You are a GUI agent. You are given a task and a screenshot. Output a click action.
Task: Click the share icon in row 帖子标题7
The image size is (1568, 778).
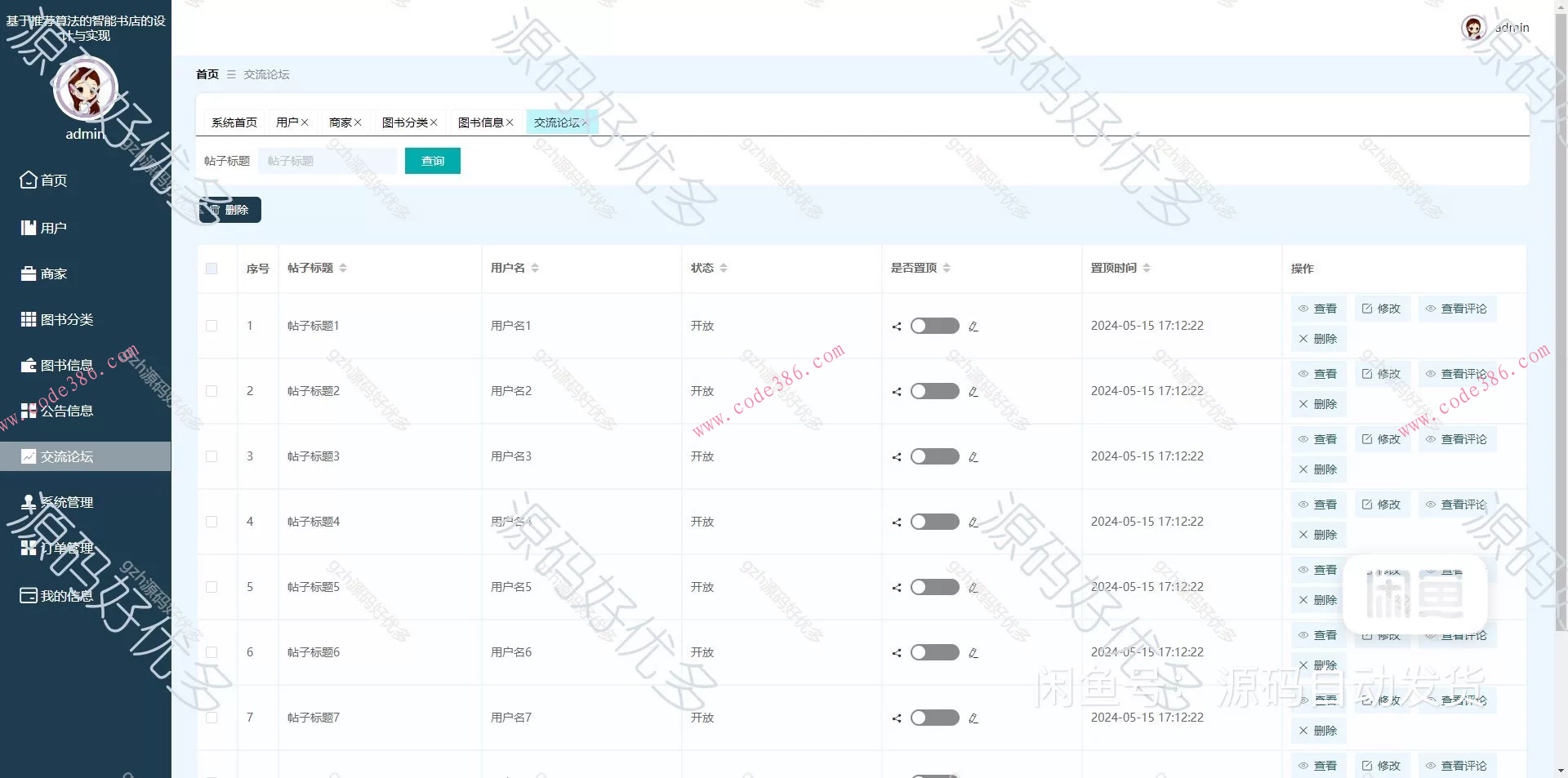[897, 718]
